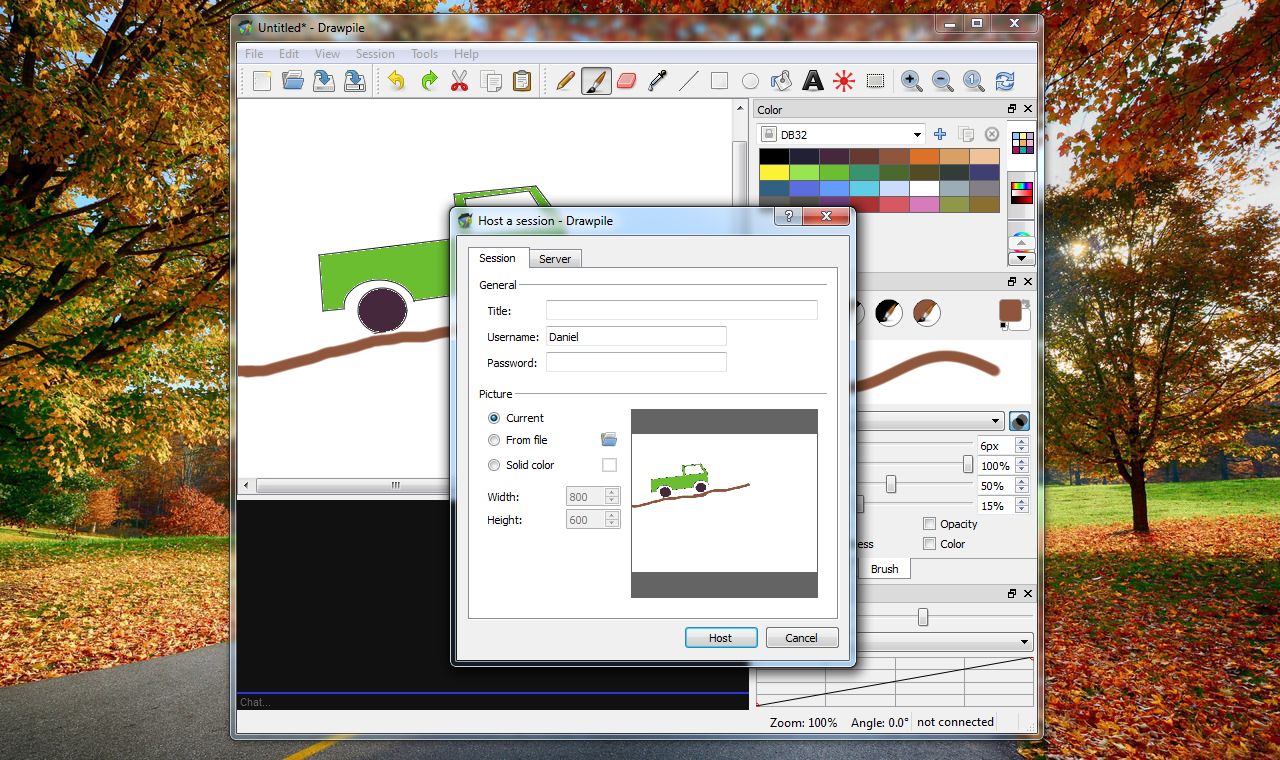Select the Current picture radio button

[x=494, y=418]
